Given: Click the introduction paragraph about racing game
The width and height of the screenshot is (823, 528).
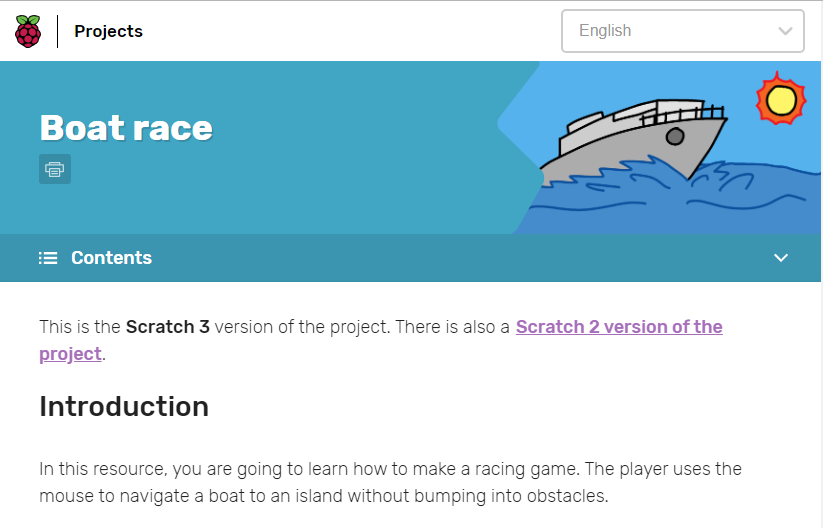Looking at the screenshot, I should (390, 482).
